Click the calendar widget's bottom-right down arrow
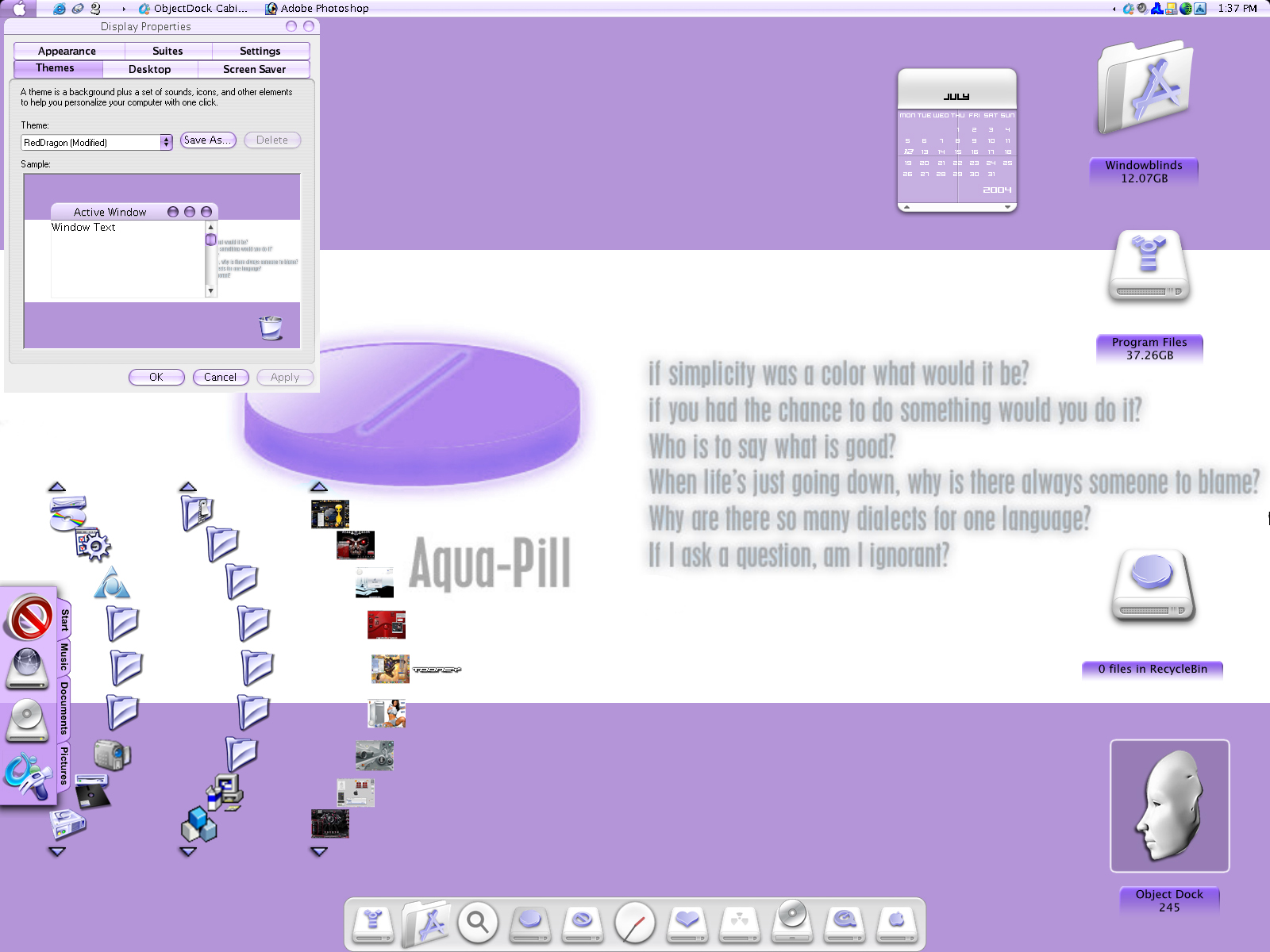1270x952 pixels. [x=1007, y=207]
